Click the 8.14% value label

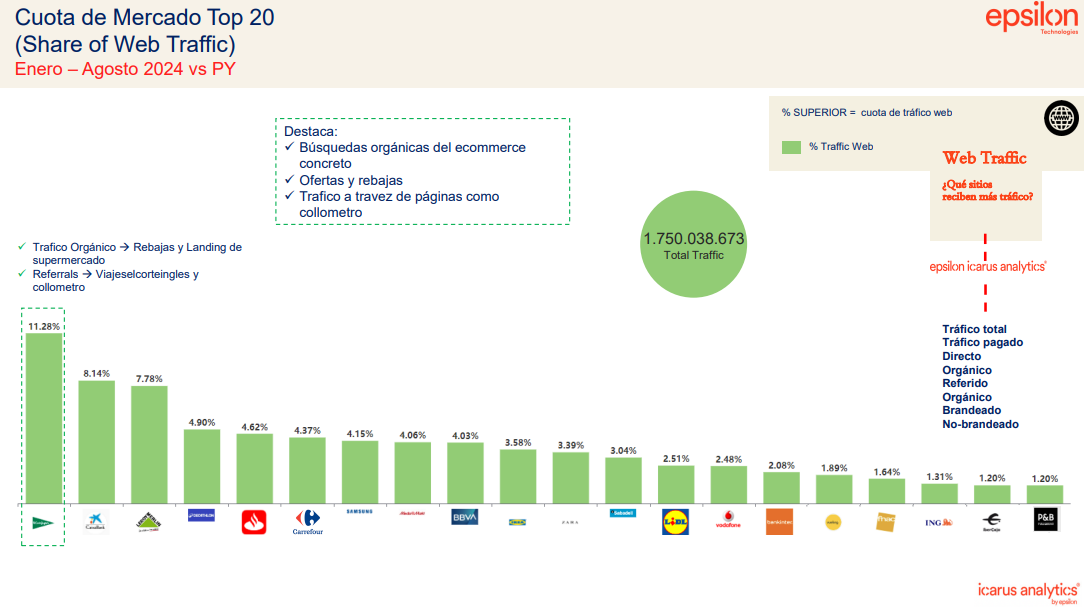(97, 374)
